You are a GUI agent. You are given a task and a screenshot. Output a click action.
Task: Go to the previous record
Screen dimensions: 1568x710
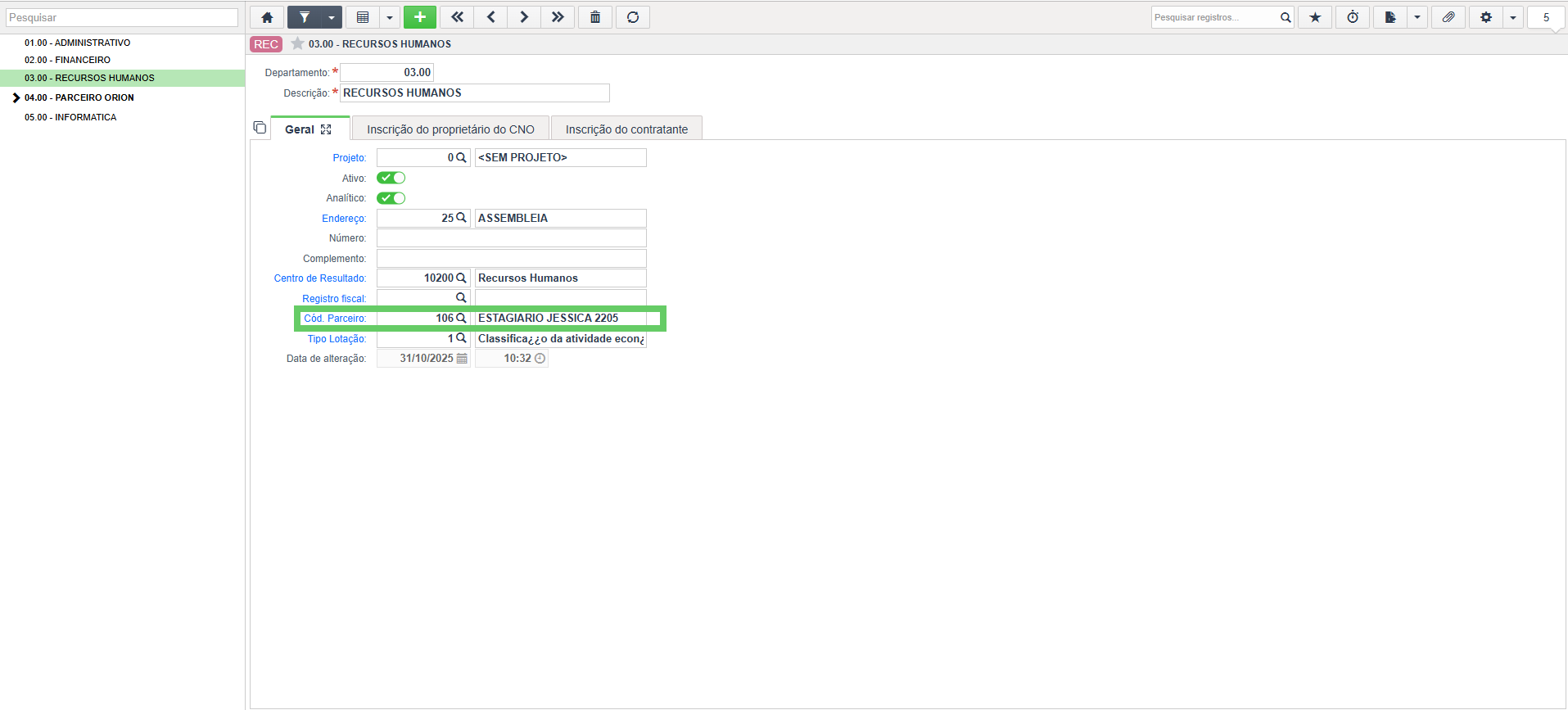point(490,17)
